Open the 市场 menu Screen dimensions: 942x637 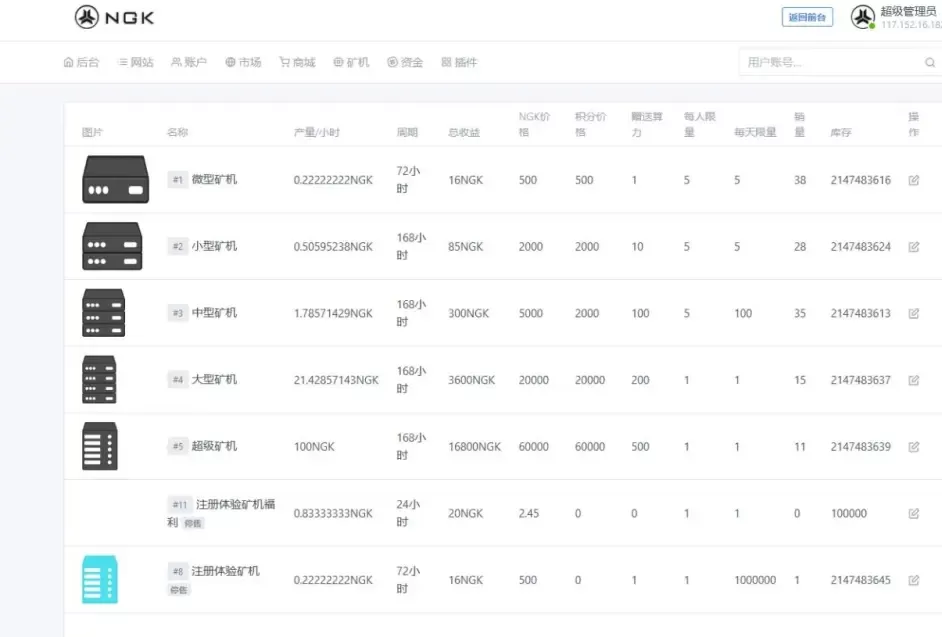pyautogui.click(x=243, y=62)
